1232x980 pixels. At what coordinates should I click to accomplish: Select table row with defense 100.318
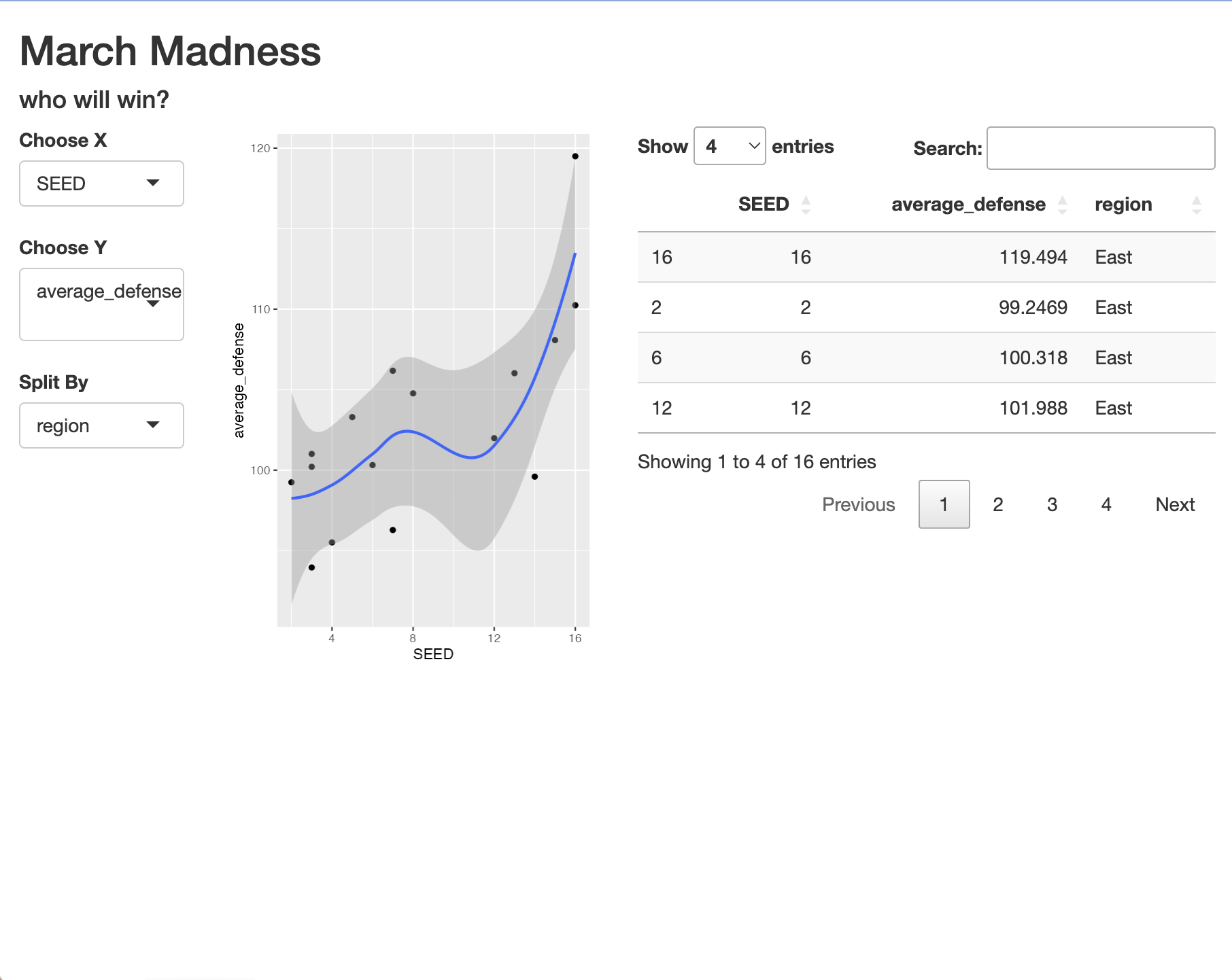[926, 358]
